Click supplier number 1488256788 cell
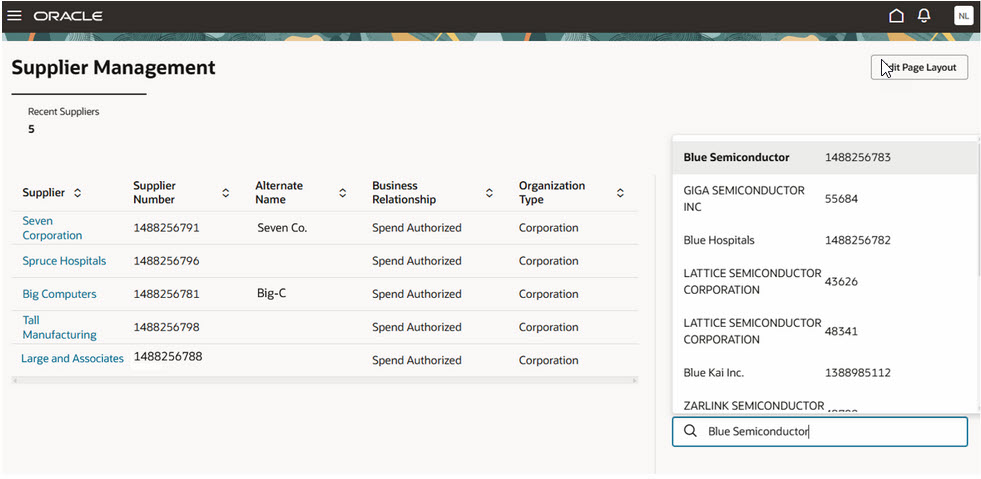The image size is (981, 479). 168,356
